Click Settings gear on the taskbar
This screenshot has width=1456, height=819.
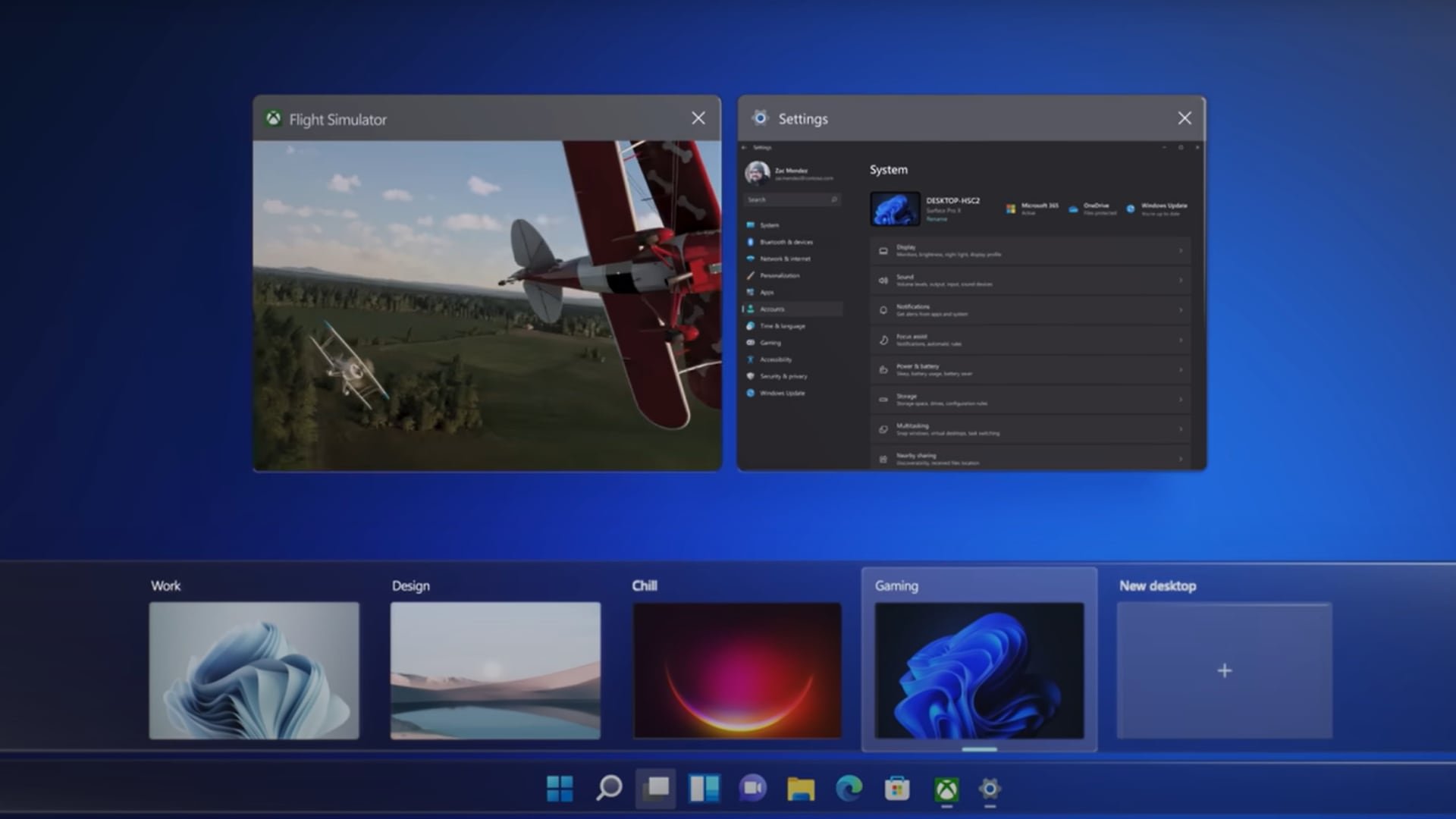[x=990, y=789]
